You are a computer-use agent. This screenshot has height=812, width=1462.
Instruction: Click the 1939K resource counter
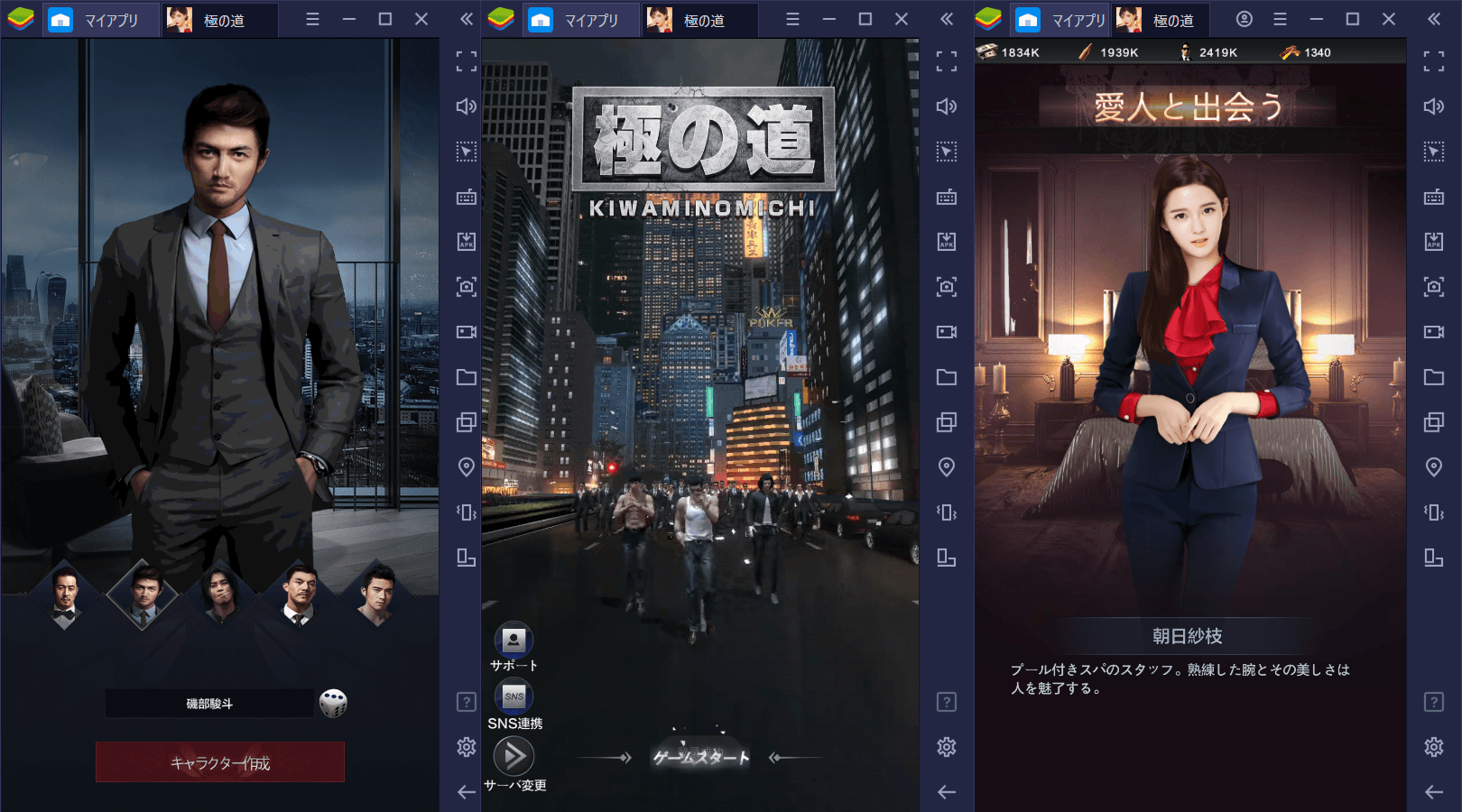click(1108, 52)
